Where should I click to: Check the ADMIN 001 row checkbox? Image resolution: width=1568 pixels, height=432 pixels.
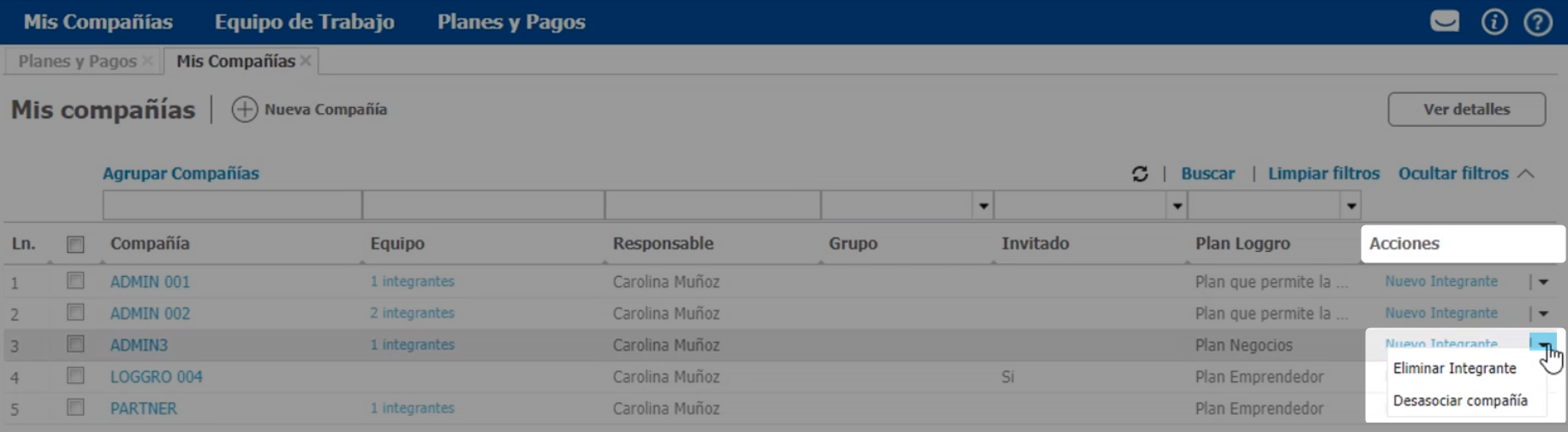[75, 281]
